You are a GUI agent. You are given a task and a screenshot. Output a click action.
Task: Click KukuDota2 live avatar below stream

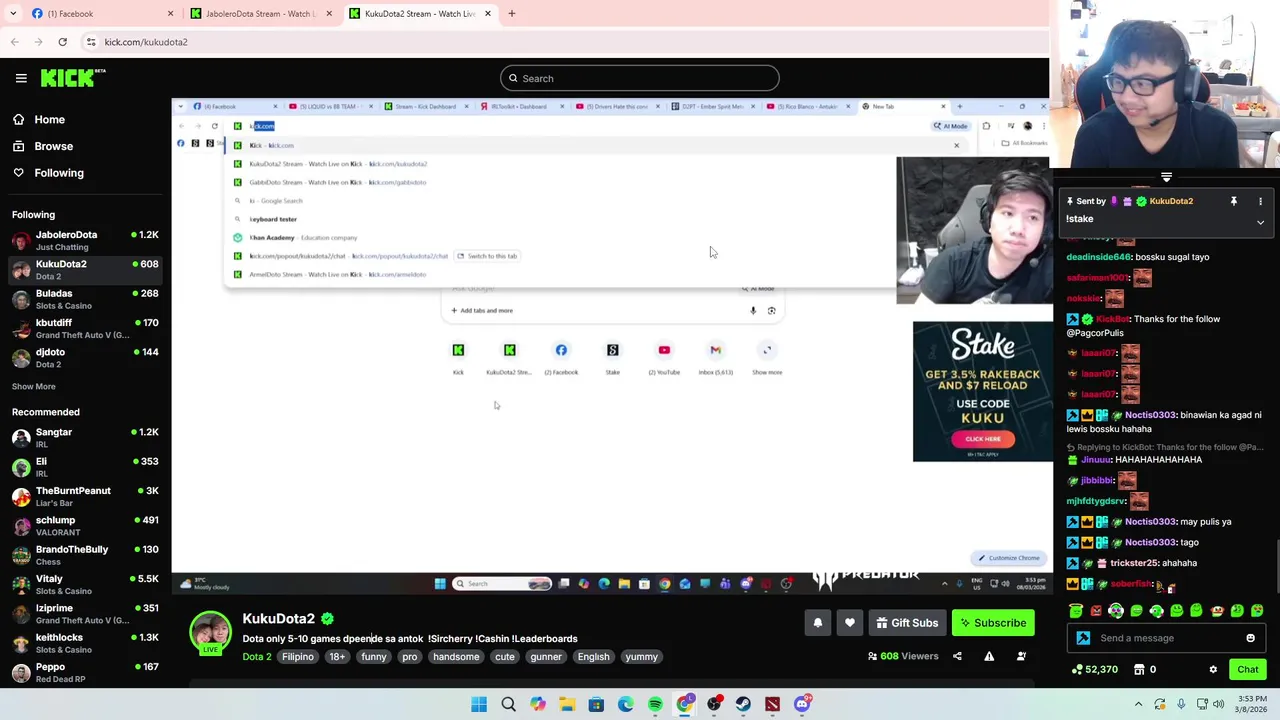coord(210,634)
